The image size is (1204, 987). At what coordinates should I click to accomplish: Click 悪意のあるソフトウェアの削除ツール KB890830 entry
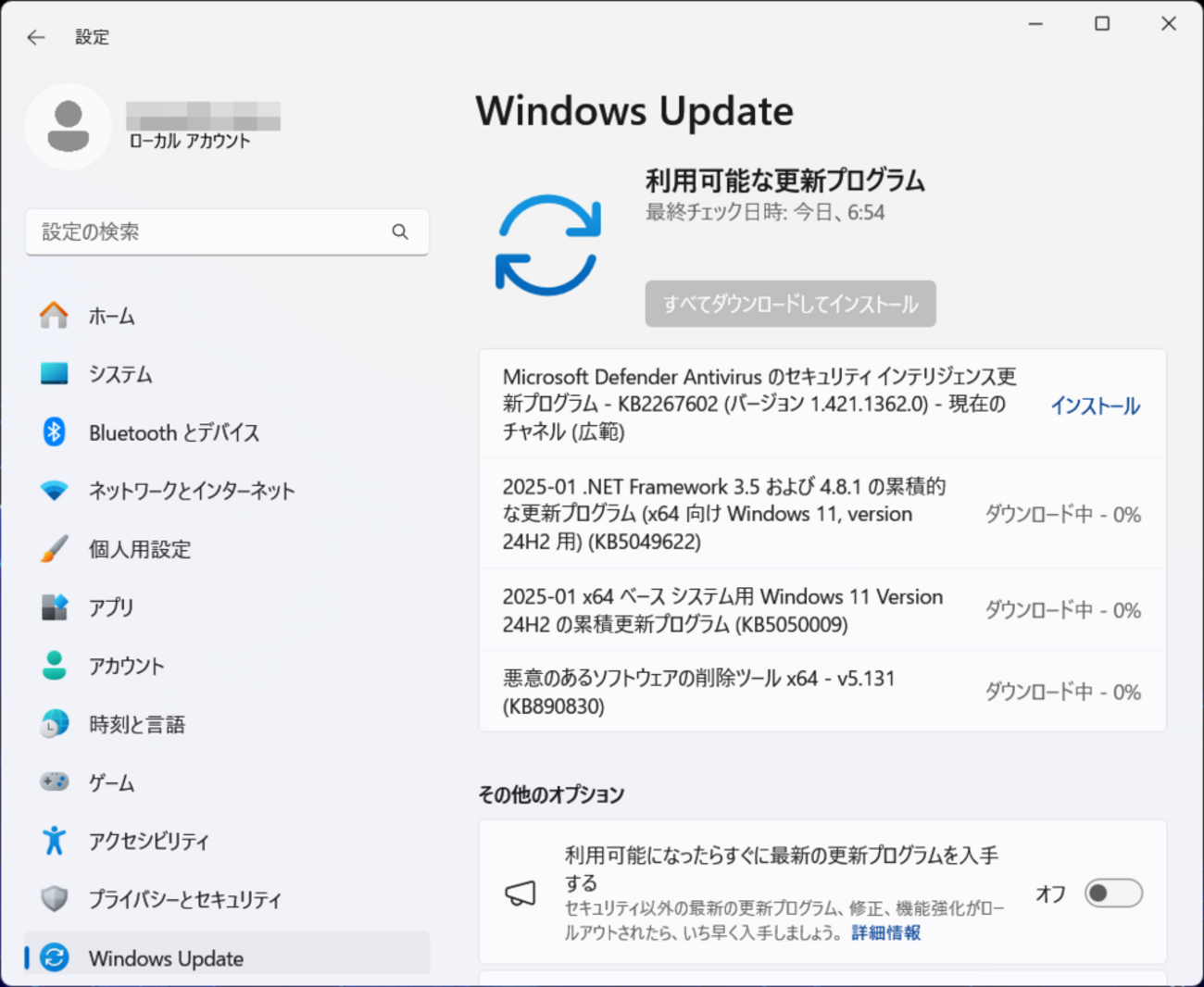(822, 692)
